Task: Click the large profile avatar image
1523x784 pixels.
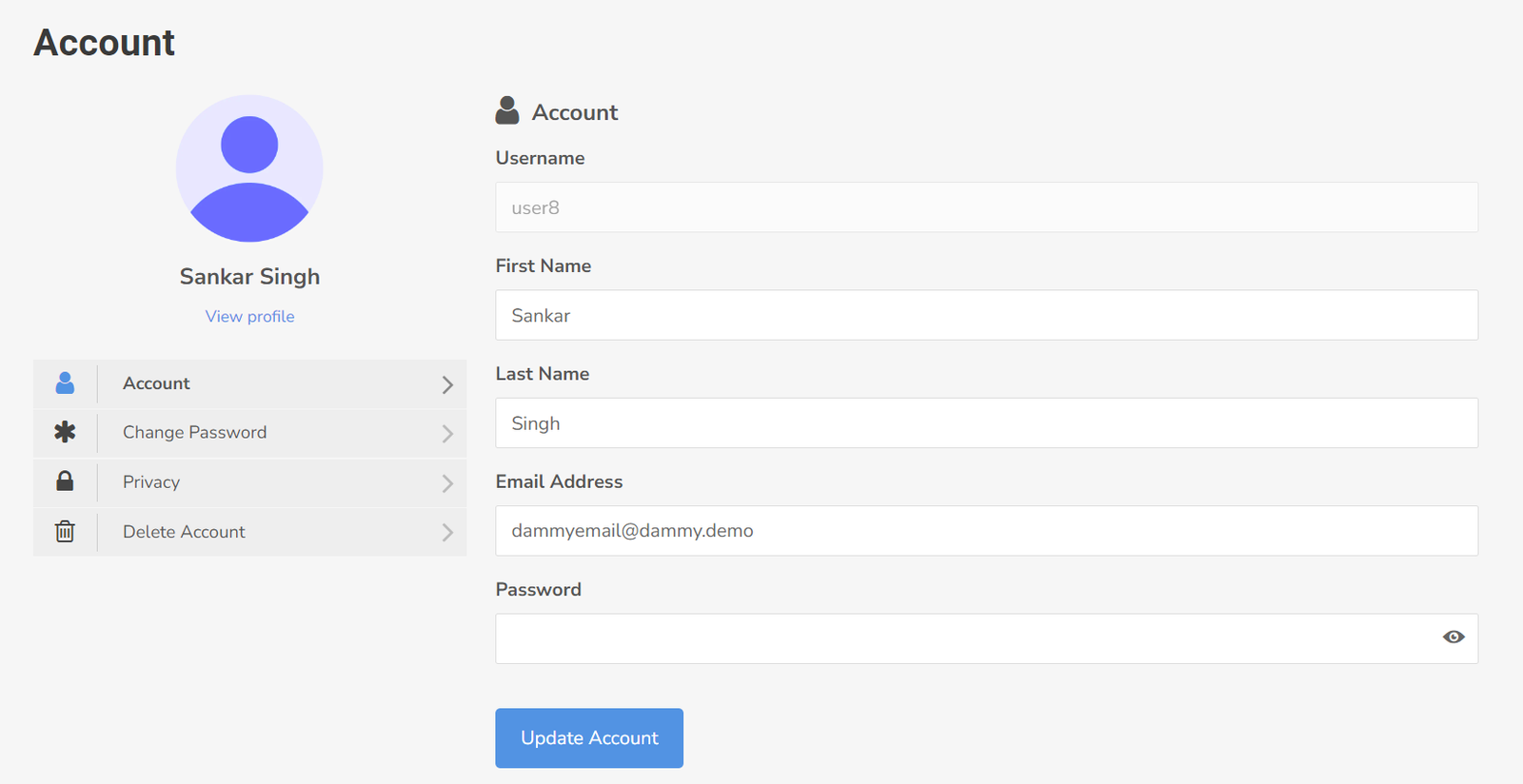Action: [249, 168]
